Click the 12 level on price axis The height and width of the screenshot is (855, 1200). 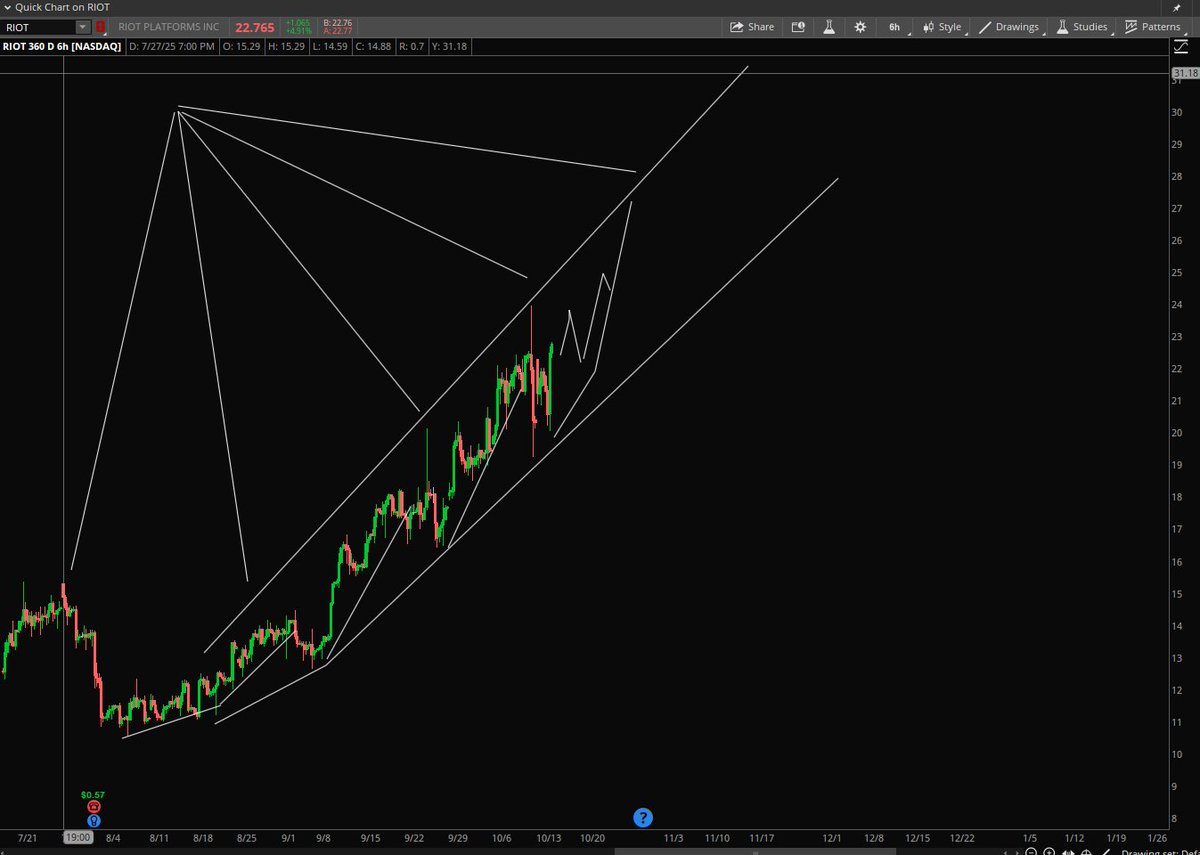pos(1178,690)
